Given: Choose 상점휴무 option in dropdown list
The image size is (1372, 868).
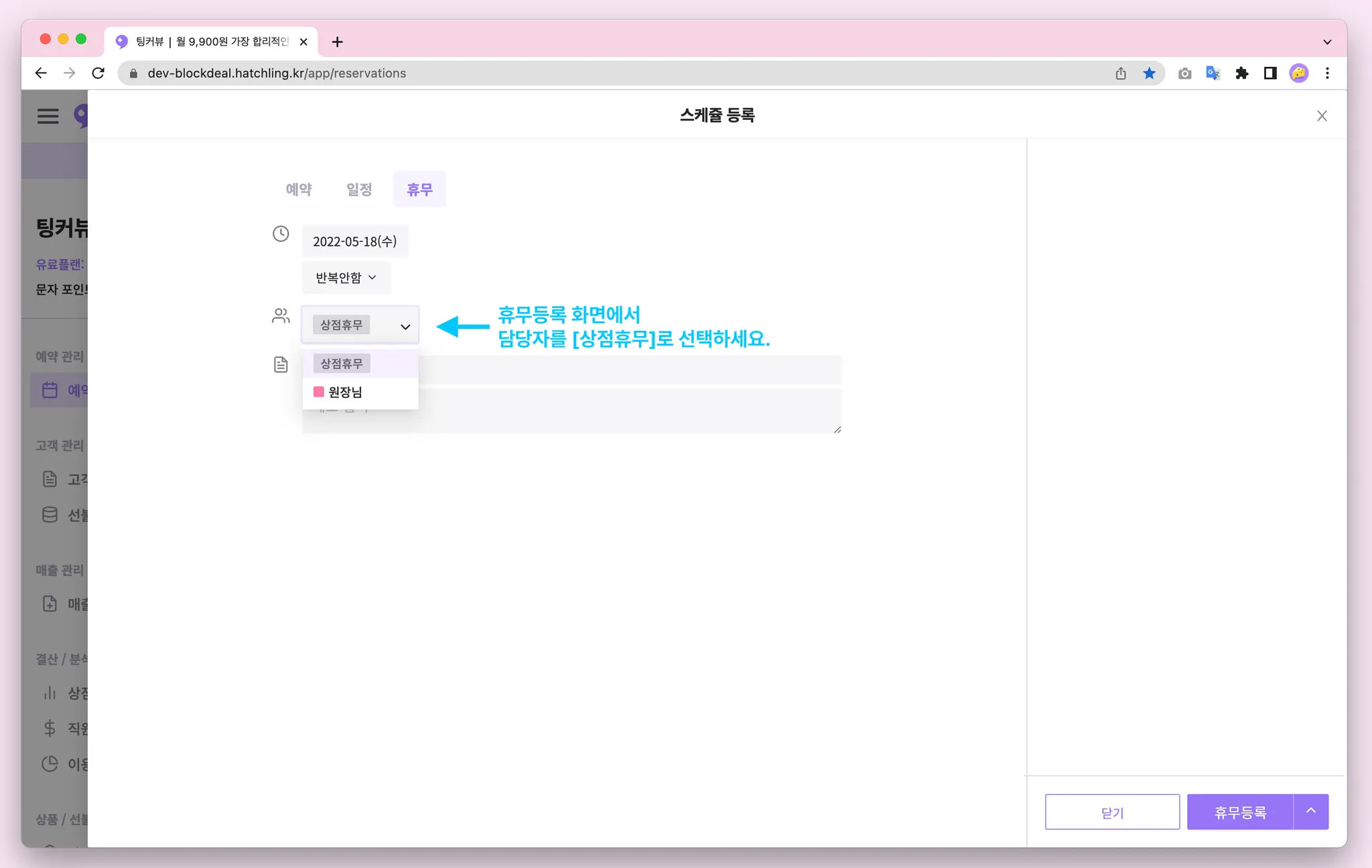Looking at the screenshot, I should tap(342, 364).
